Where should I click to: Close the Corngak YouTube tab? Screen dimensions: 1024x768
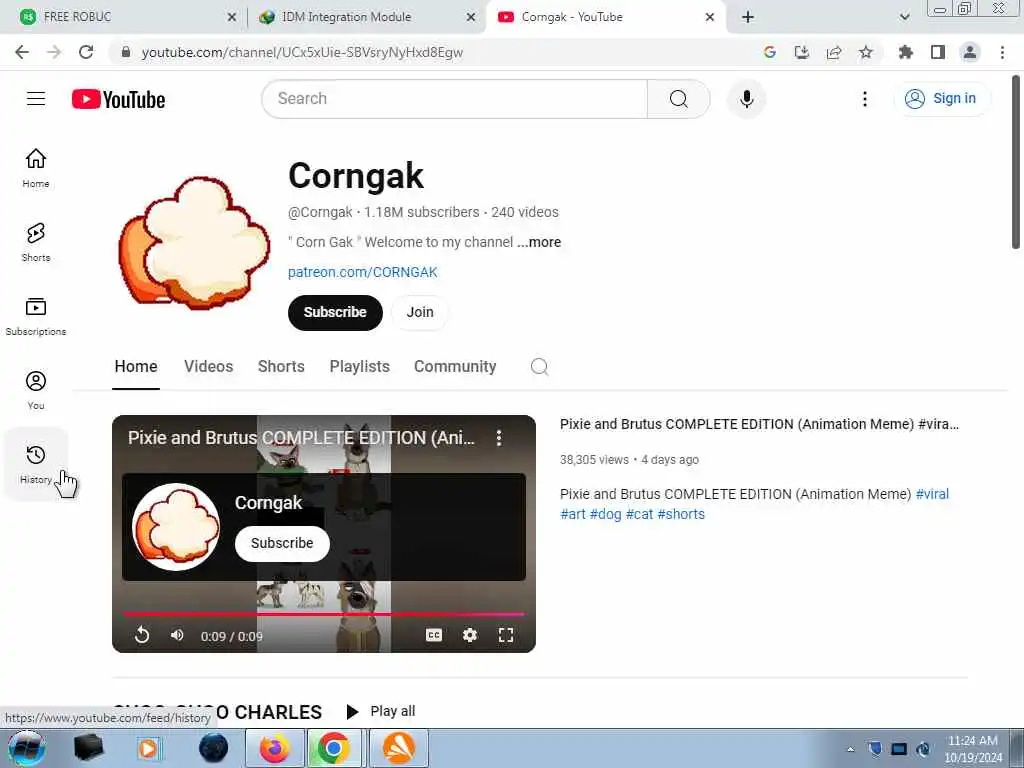pos(710,17)
